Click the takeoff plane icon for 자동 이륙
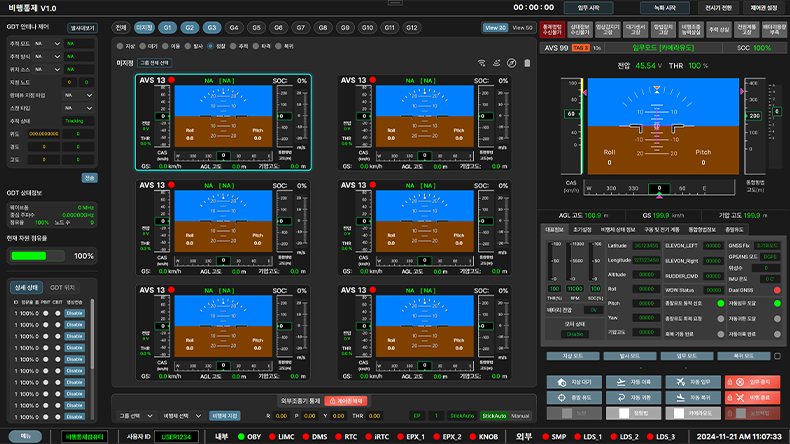The image size is (790, 444). click(621, 382)
